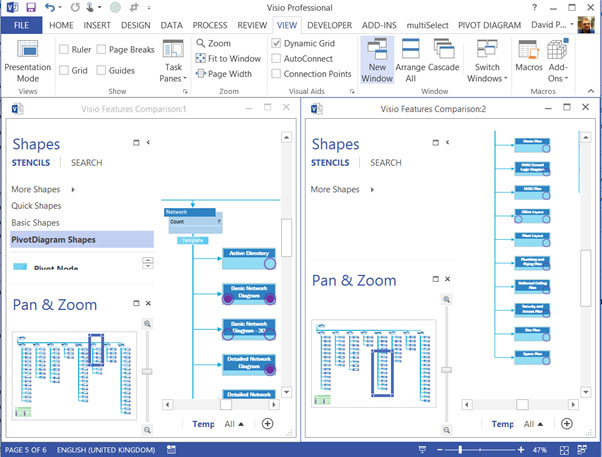Enable the Grid checkbox
The width and height of the screenshot is (602, 457).
(64, 70)
